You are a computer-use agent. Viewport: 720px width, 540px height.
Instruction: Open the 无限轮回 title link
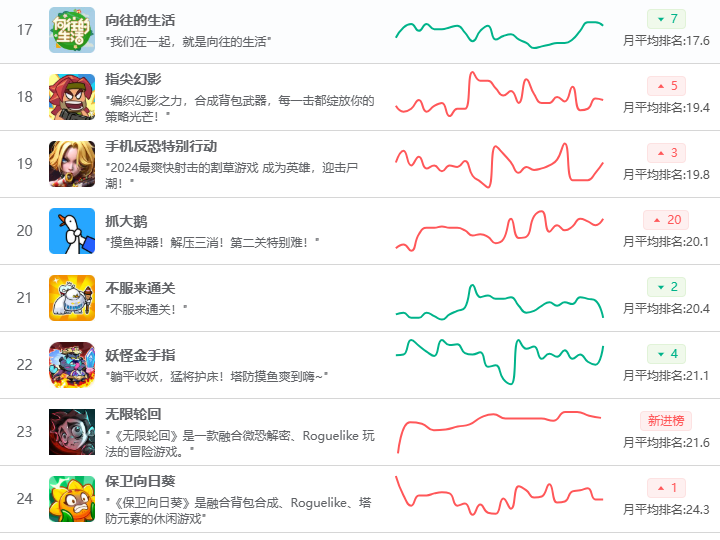[x=133, y=414]
